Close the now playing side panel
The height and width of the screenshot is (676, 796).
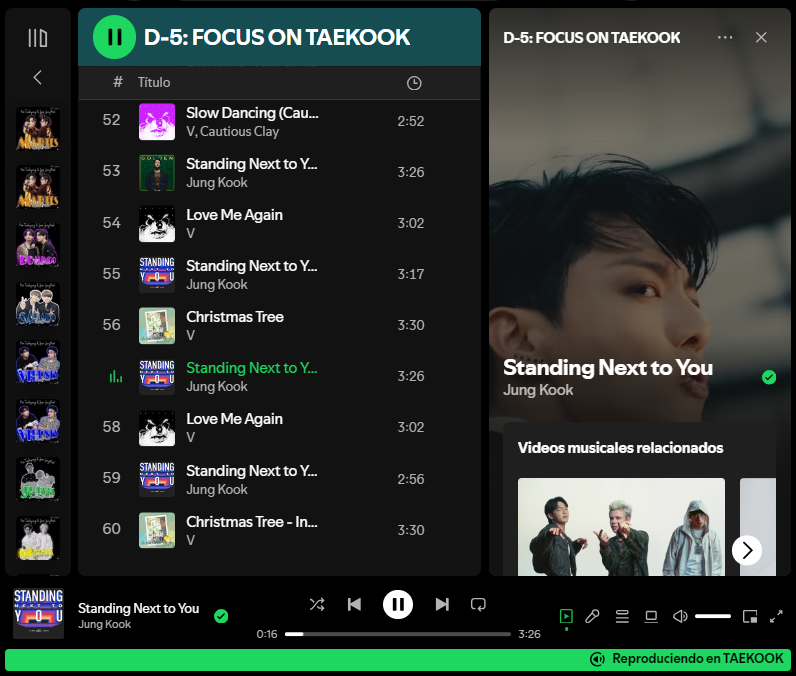click(x=760, y=37)
